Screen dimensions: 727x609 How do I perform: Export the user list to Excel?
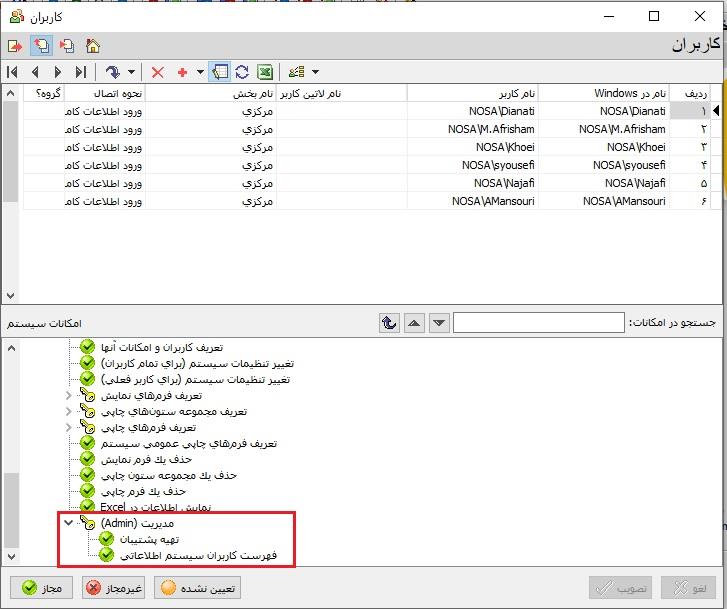coord(265,72)
